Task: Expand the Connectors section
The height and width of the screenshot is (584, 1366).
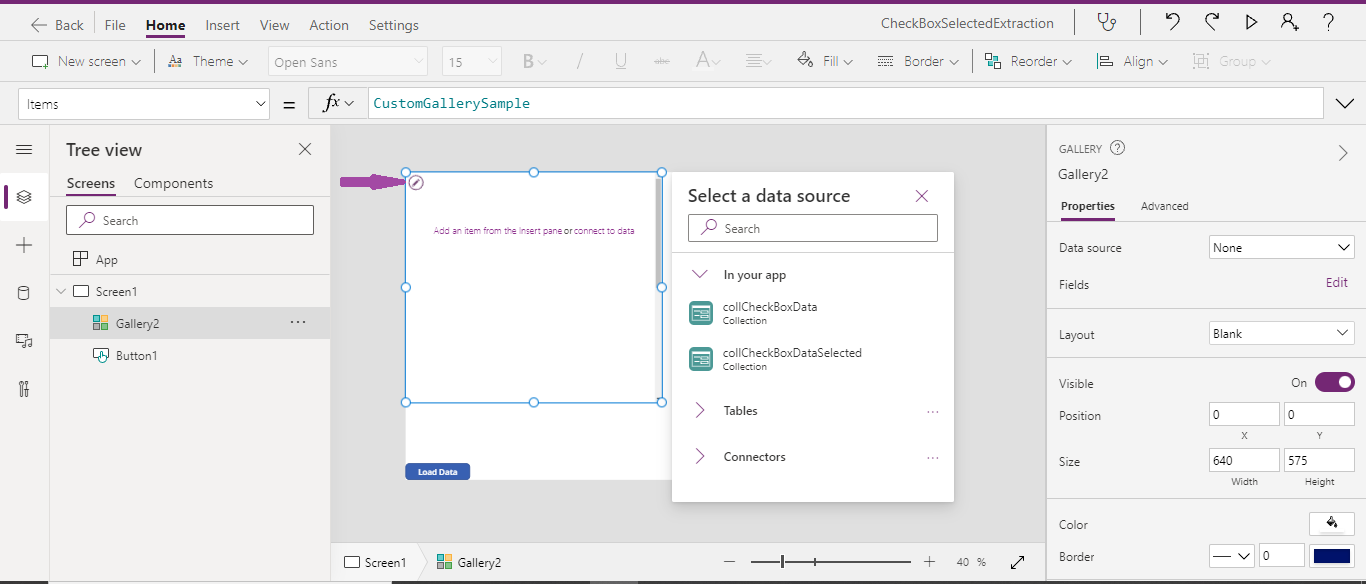Action: [x=754, y=456]
